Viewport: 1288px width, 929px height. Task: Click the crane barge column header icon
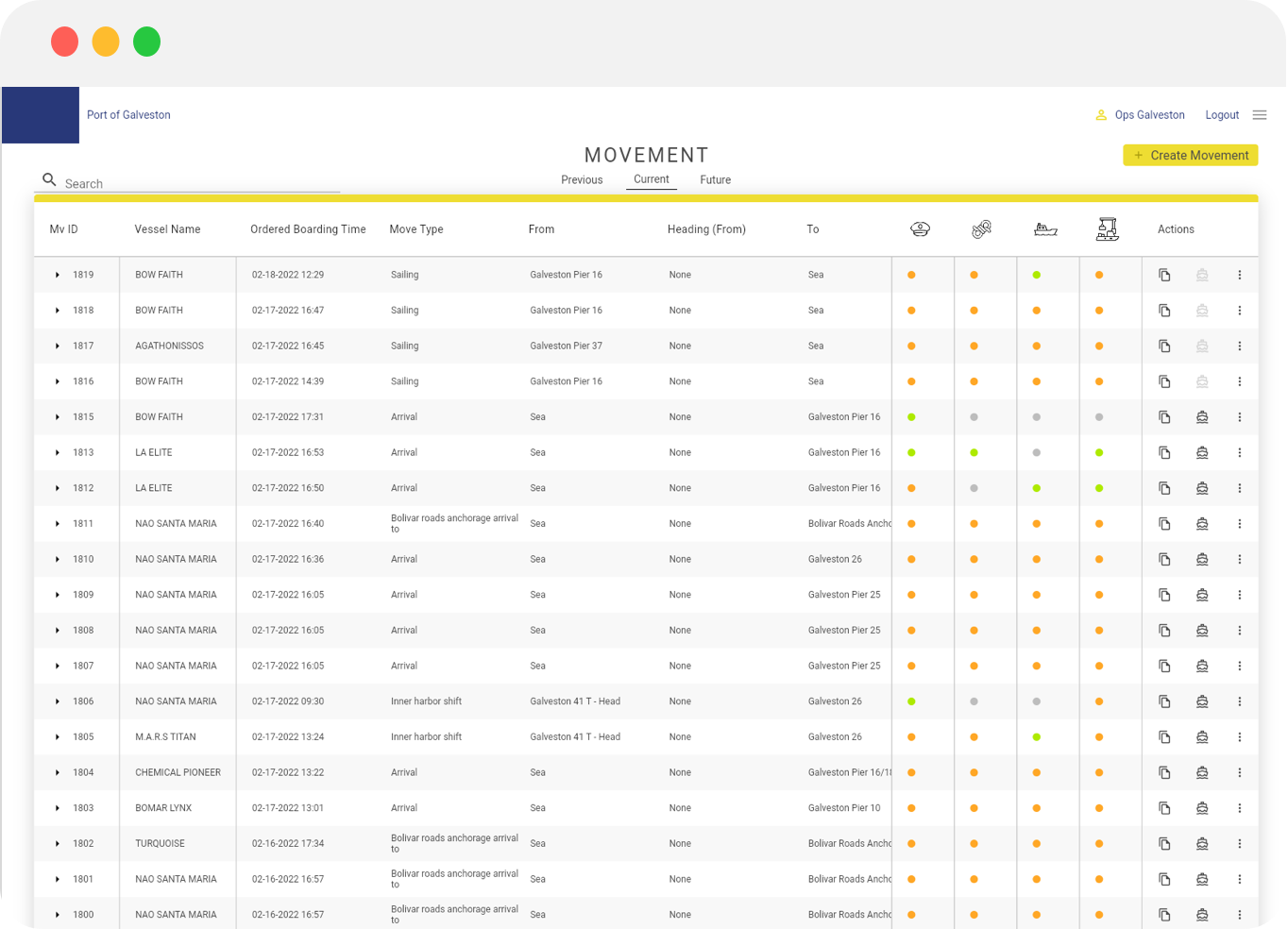pos(1107,228)
